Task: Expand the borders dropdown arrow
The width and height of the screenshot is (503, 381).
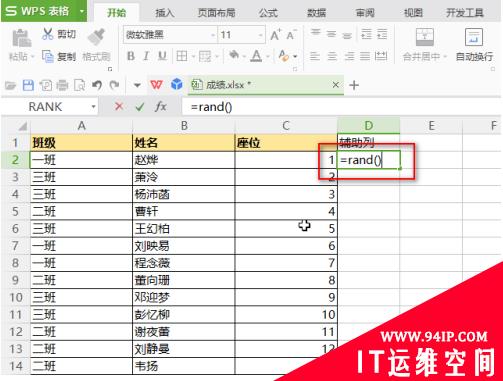Action: pos(193,56)
